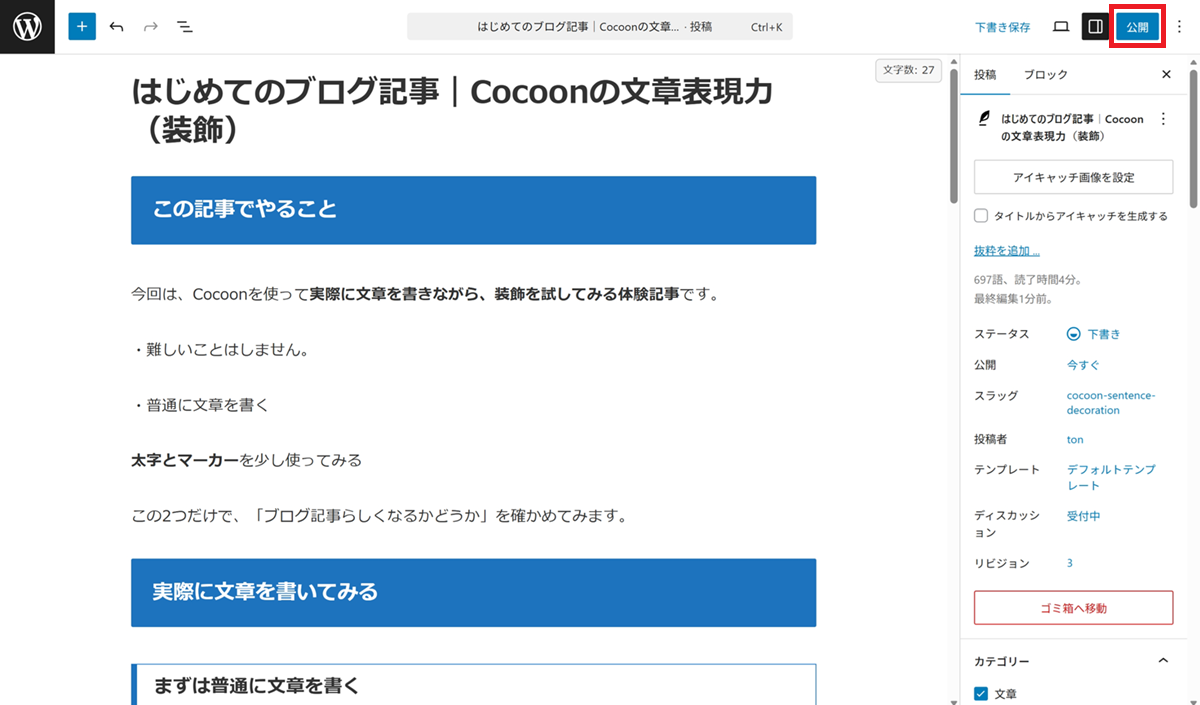Toggle the settings sidebar panel icon
The image size is (1200, 705).
pos(1095,27)
